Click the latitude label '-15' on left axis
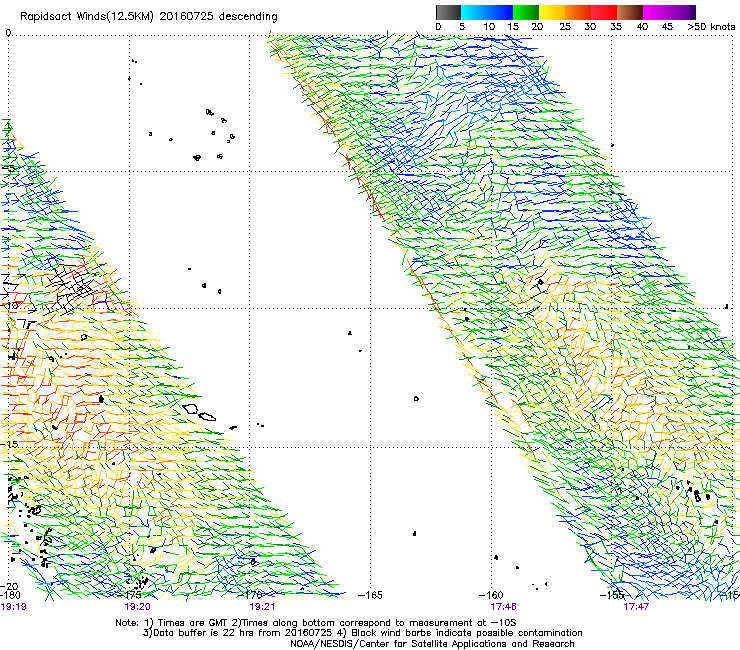The width and height of the screenshot is (740, 650). [10, 444]
